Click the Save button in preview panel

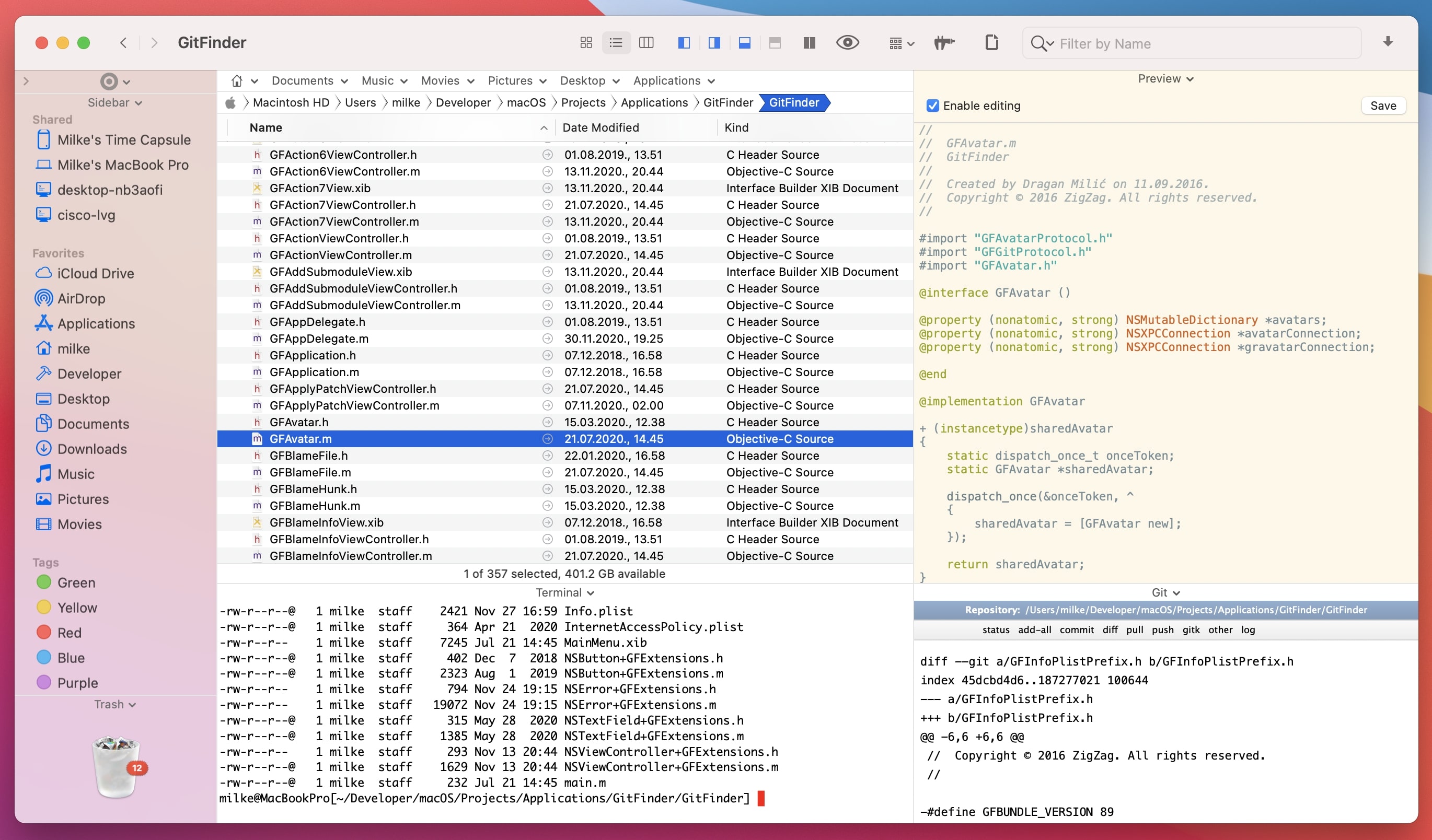coord(1384,105)
